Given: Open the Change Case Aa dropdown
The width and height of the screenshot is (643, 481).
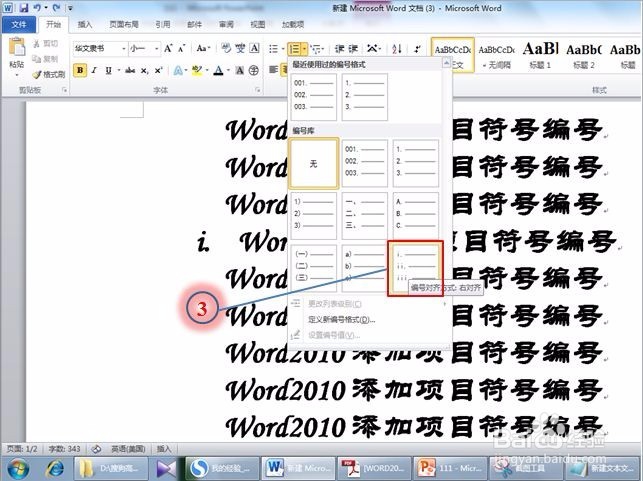Looking at the screenshot, I should [203, 48].
